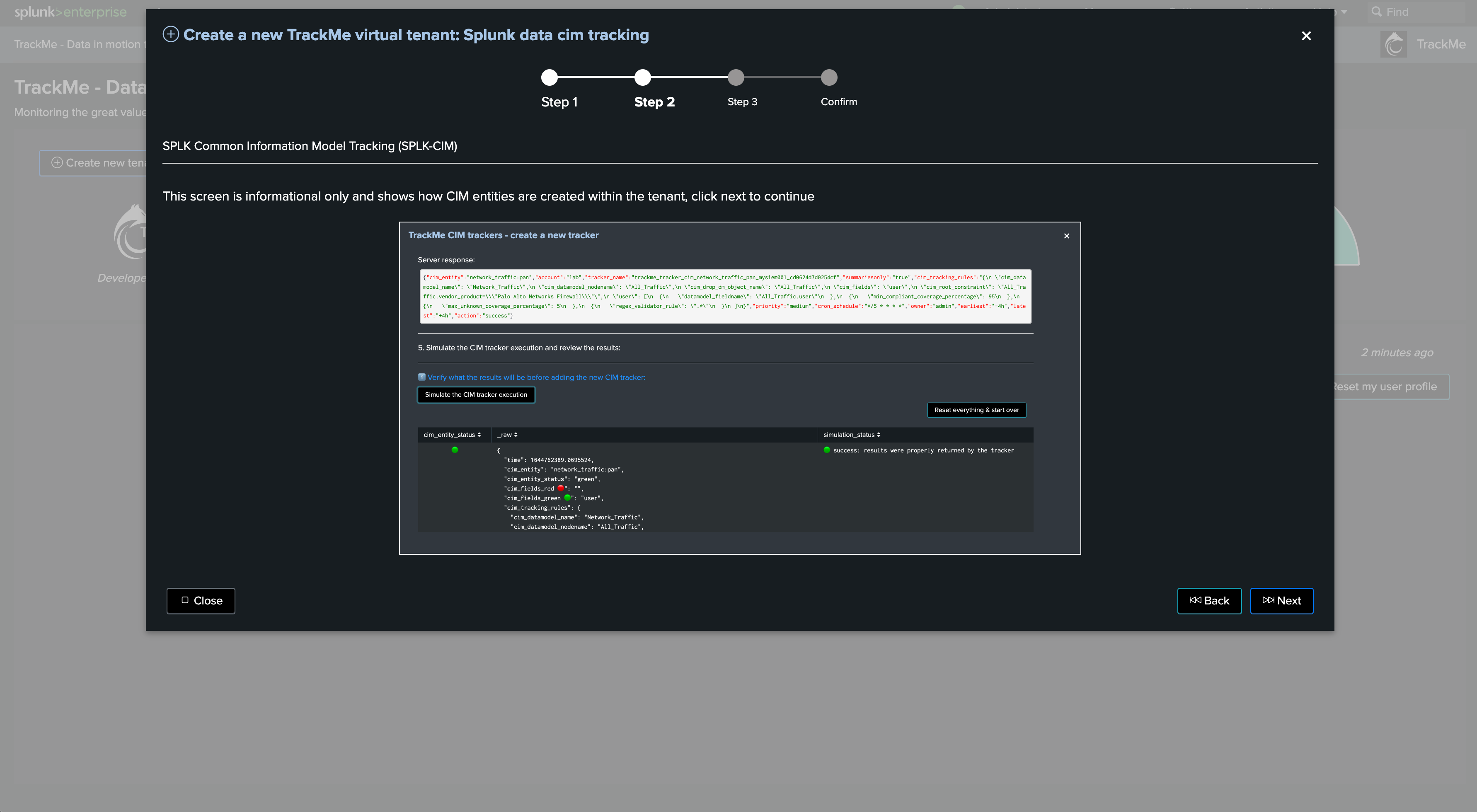Click 'TrackMe CIM trackers - create a new tracker' title
This screenshot has width=1477, height=812.
(504, 235)
